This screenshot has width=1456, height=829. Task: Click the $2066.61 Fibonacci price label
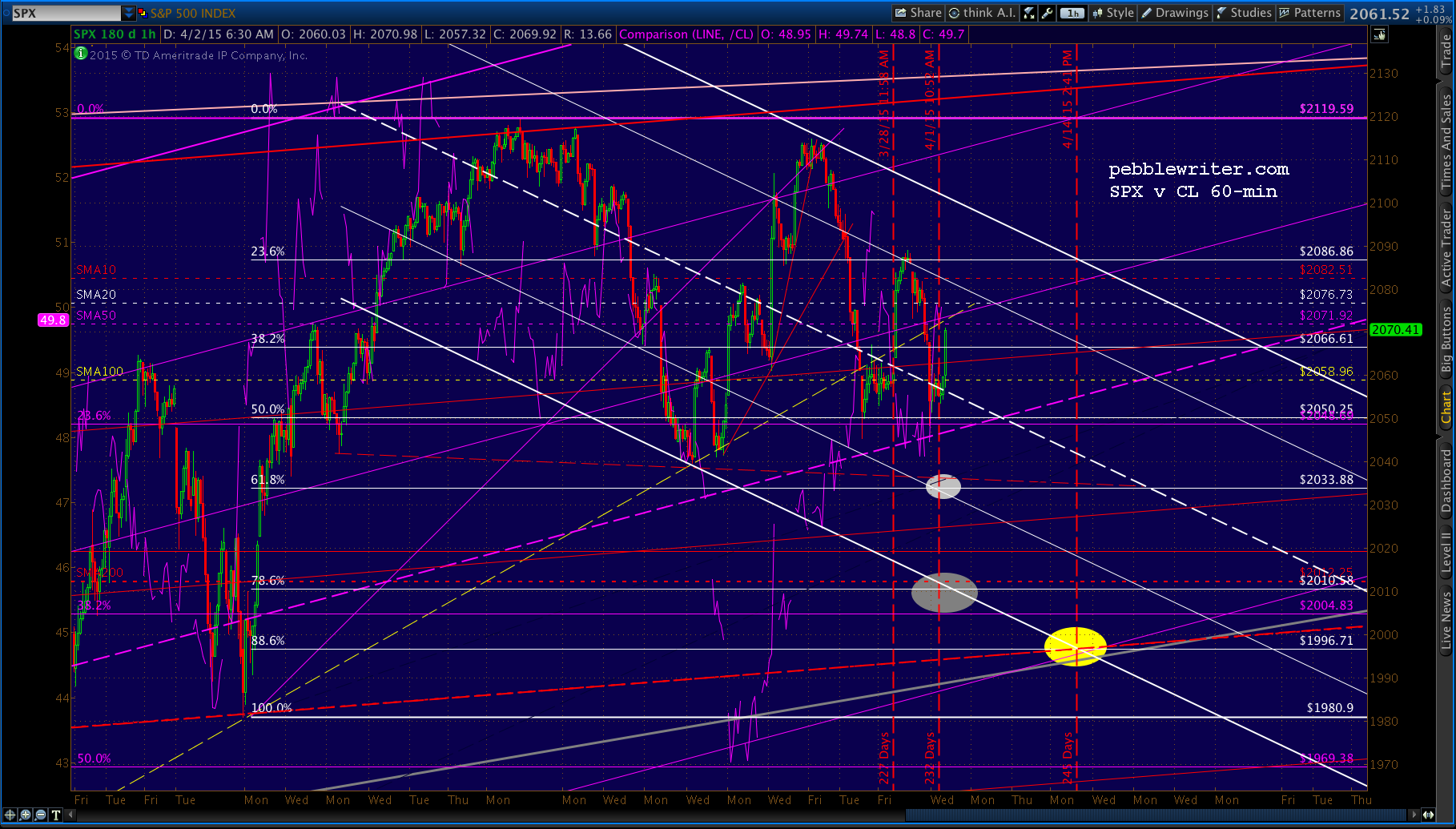1326,339
